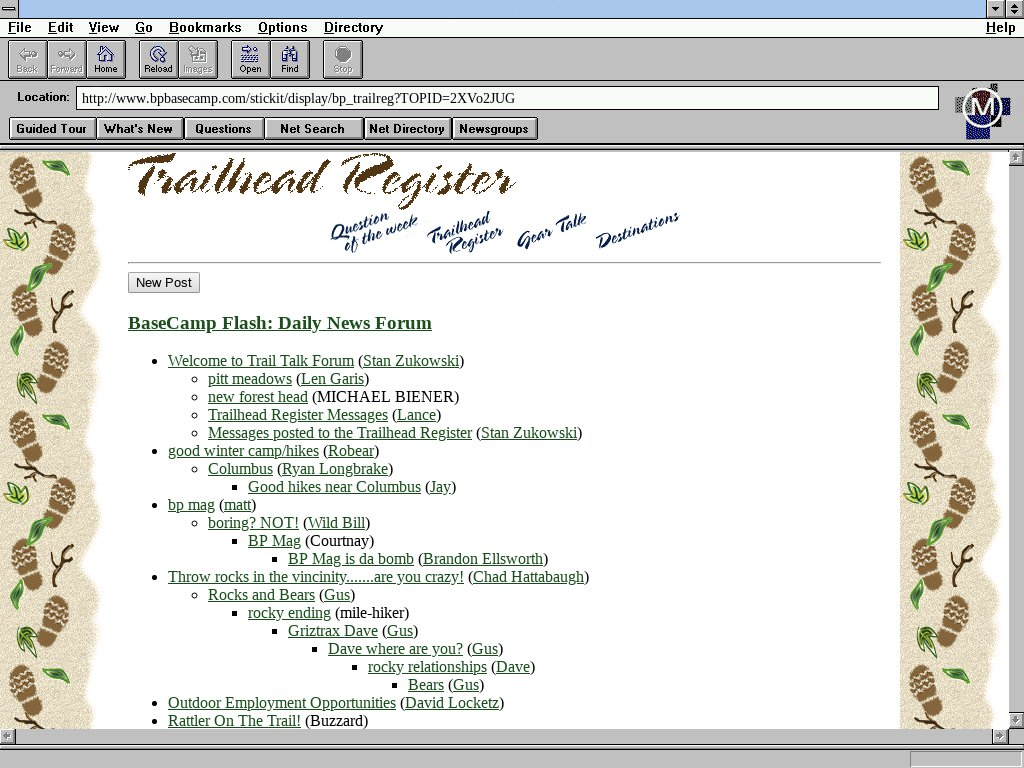Open the Newsgroups directory button

[494, 128]
